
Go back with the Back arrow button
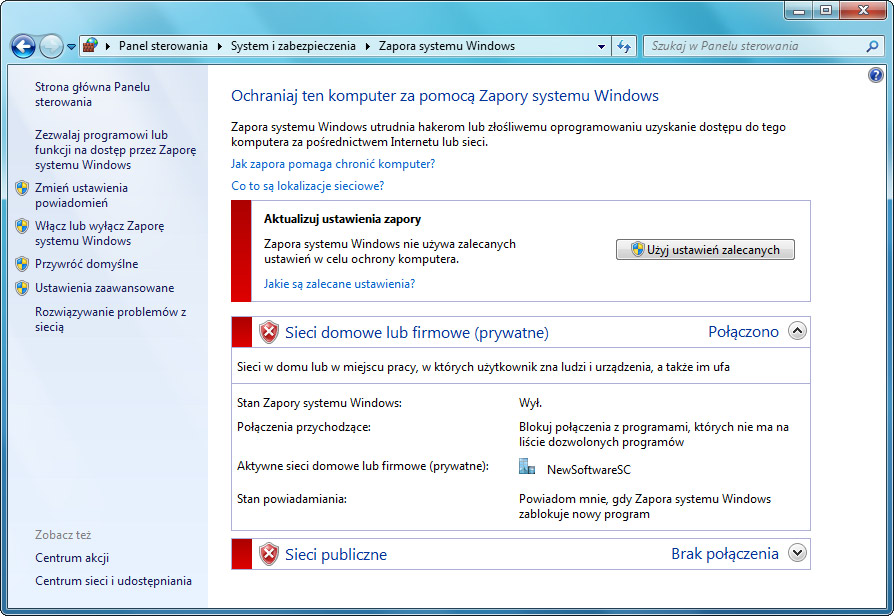tap(23, 46)
